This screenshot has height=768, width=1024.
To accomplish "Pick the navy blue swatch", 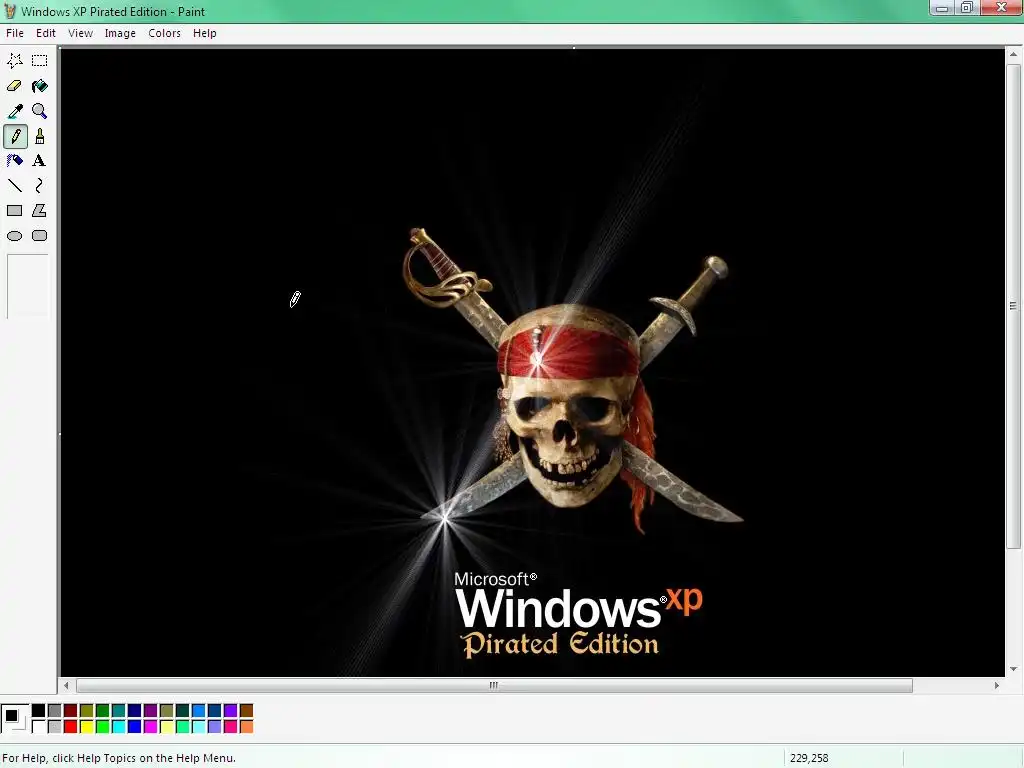I will click(135, 711).
